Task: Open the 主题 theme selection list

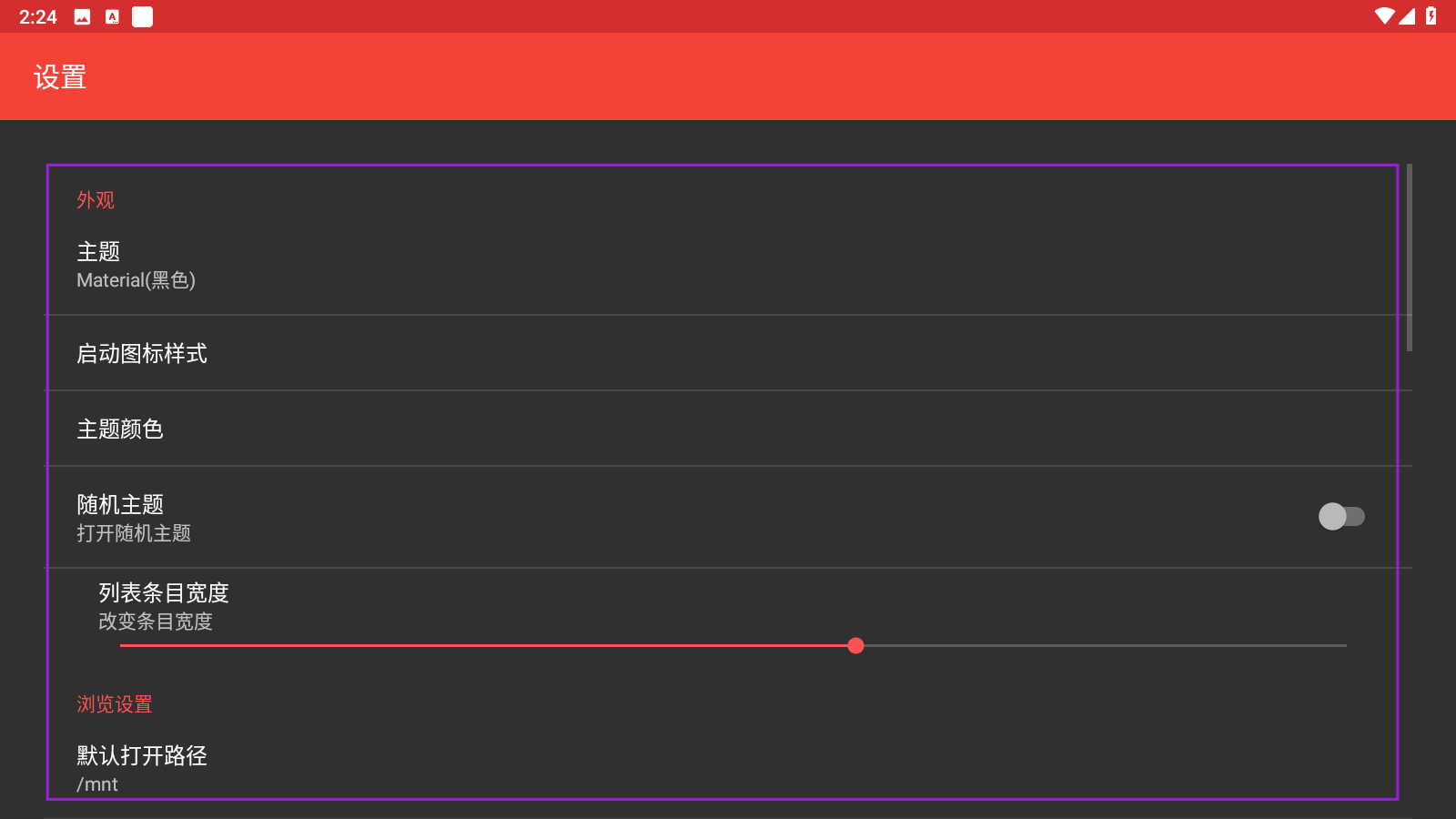Action: 728,265
